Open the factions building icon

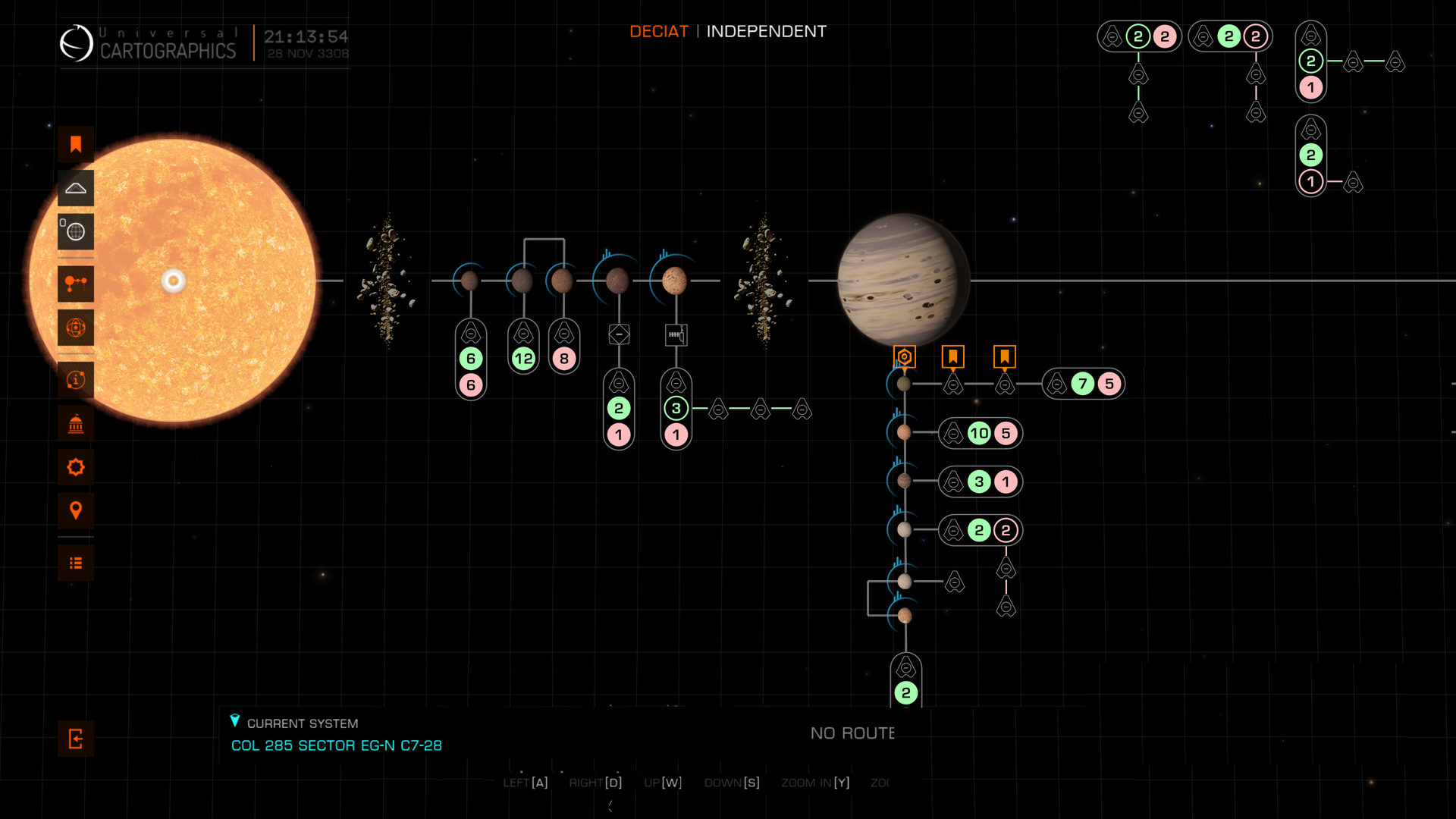(76, 423)
